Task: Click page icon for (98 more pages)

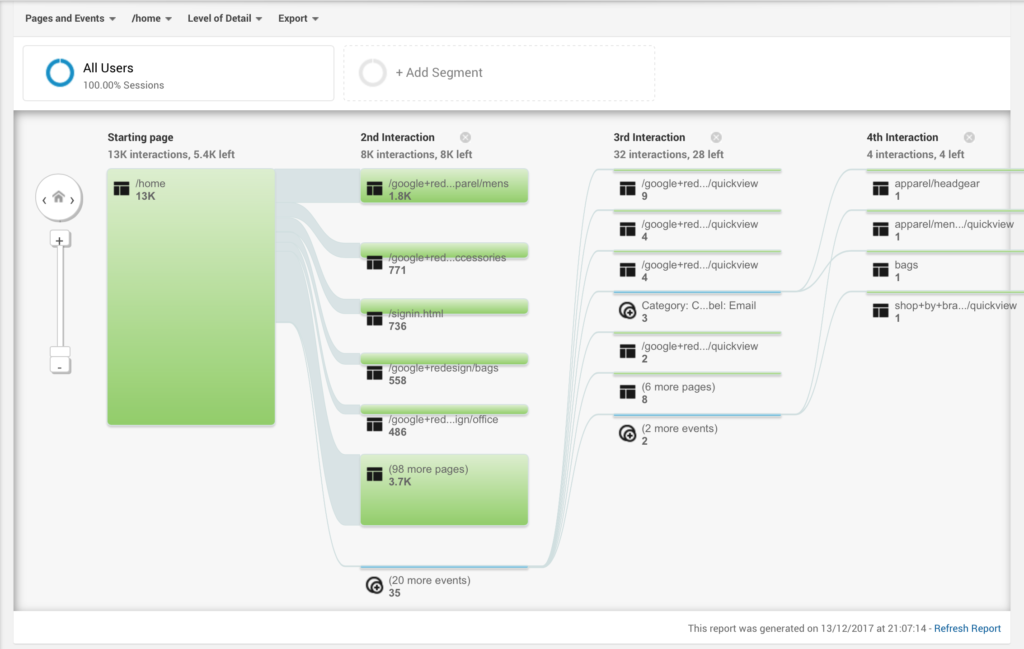Action: point(374,475)
